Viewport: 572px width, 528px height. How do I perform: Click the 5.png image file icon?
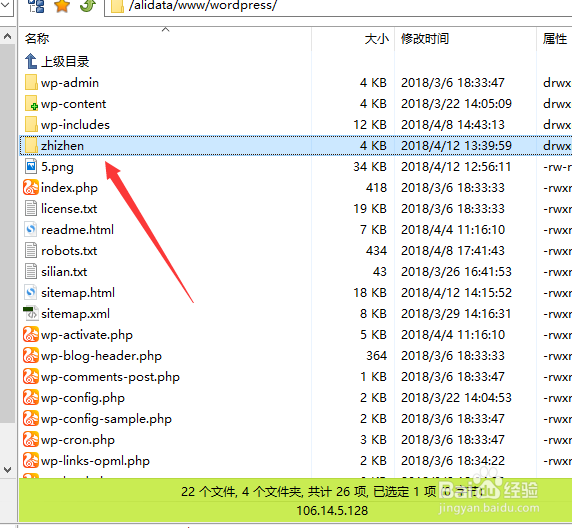31,166
